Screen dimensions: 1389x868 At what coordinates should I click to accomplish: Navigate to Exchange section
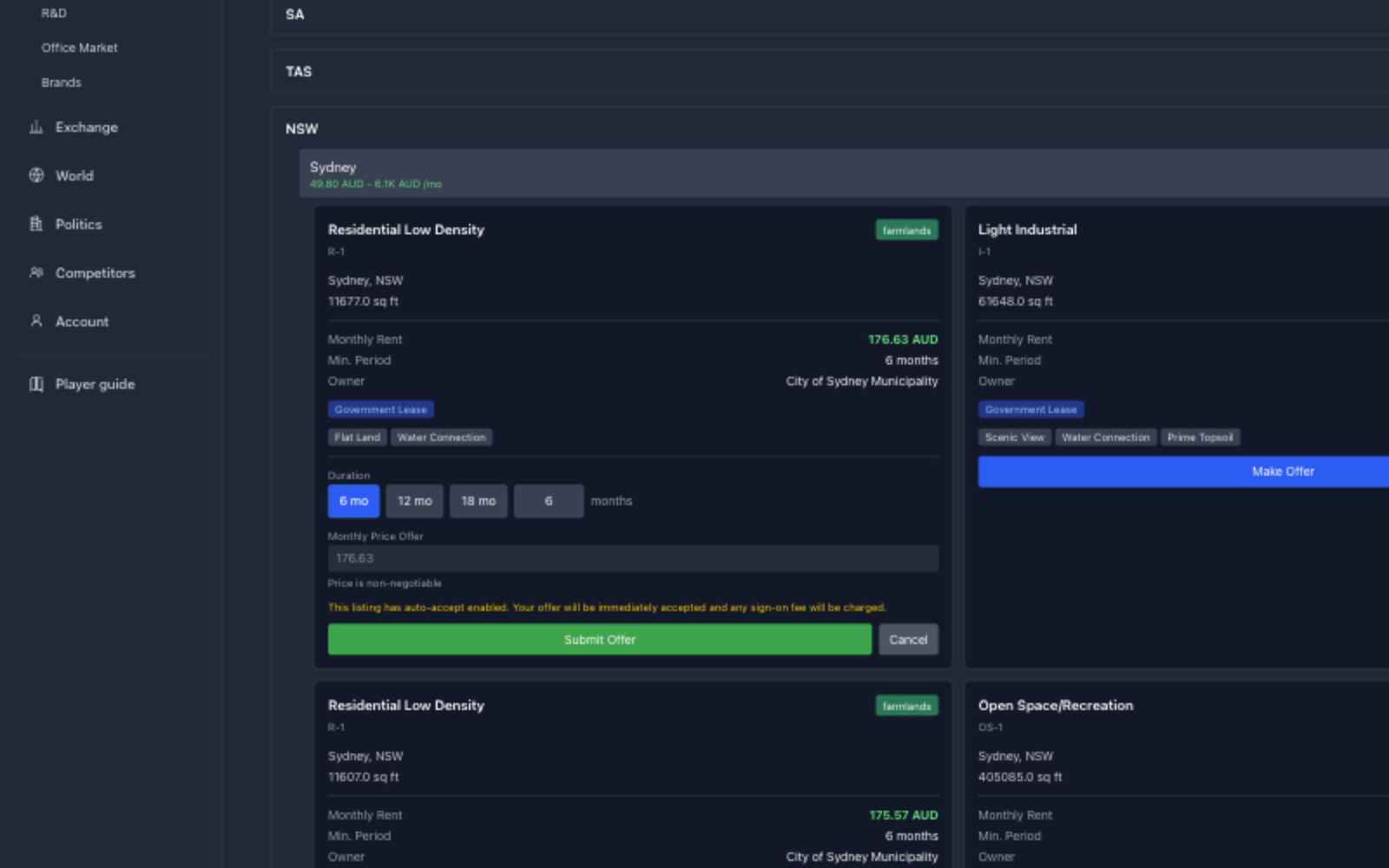coord(87,128)
